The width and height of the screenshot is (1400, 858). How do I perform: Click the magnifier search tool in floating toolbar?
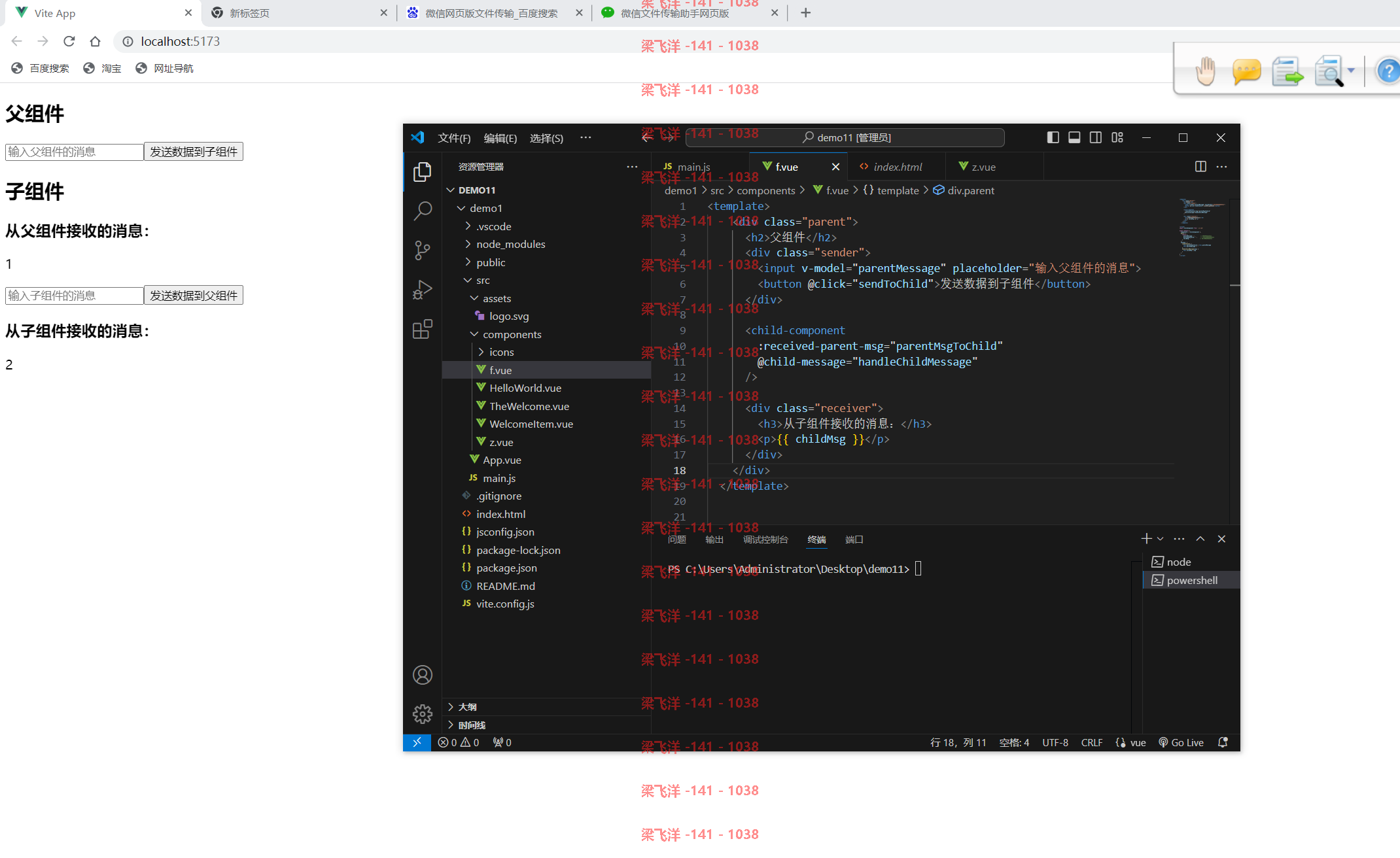point(1329,71)
